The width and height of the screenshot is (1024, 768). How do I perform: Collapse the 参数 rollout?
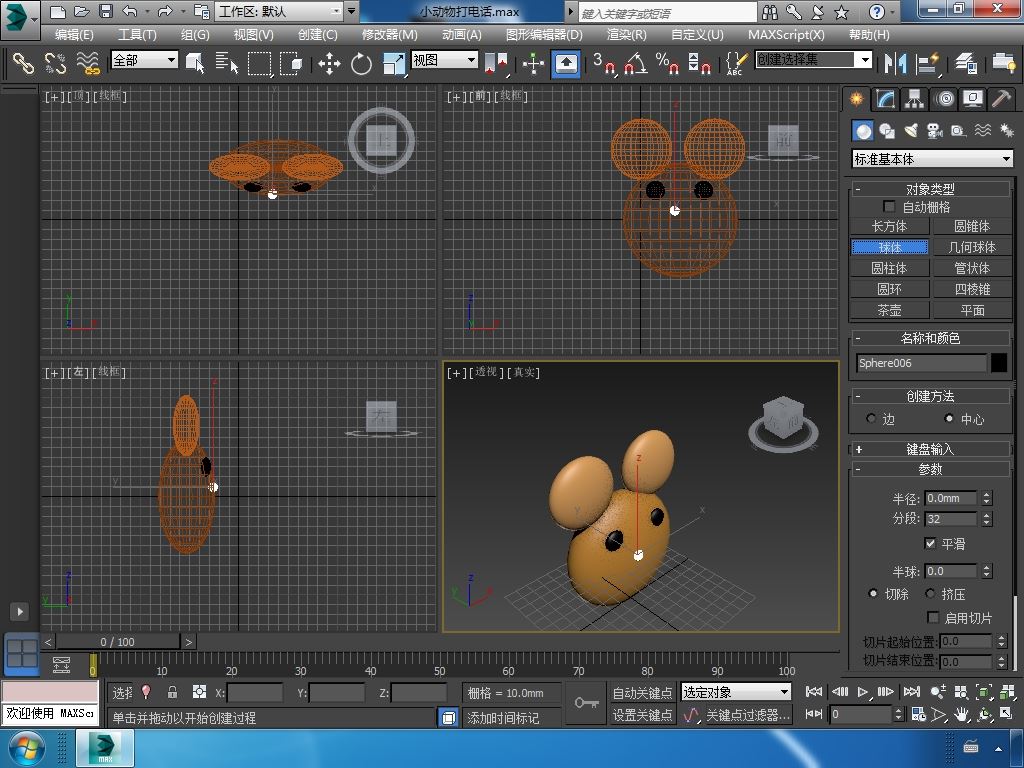(930, 469)
